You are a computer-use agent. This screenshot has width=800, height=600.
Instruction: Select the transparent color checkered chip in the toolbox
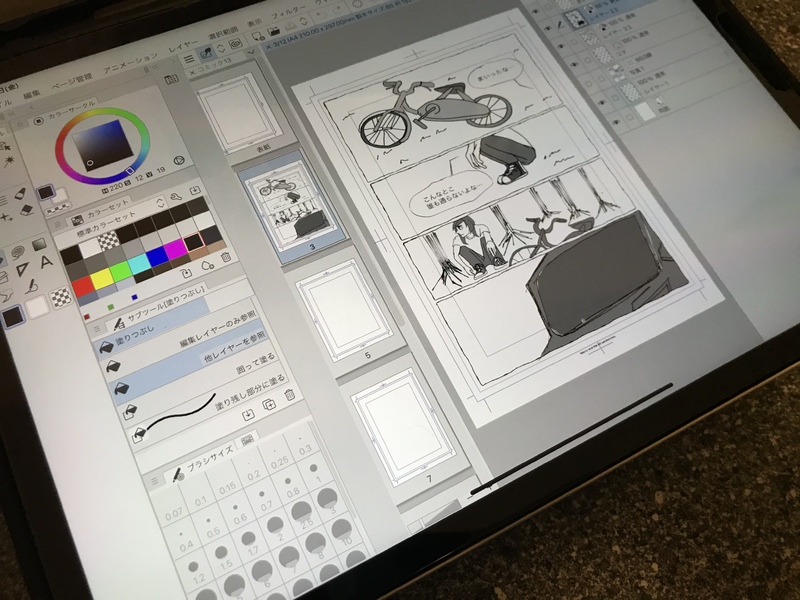pos(61,298)
